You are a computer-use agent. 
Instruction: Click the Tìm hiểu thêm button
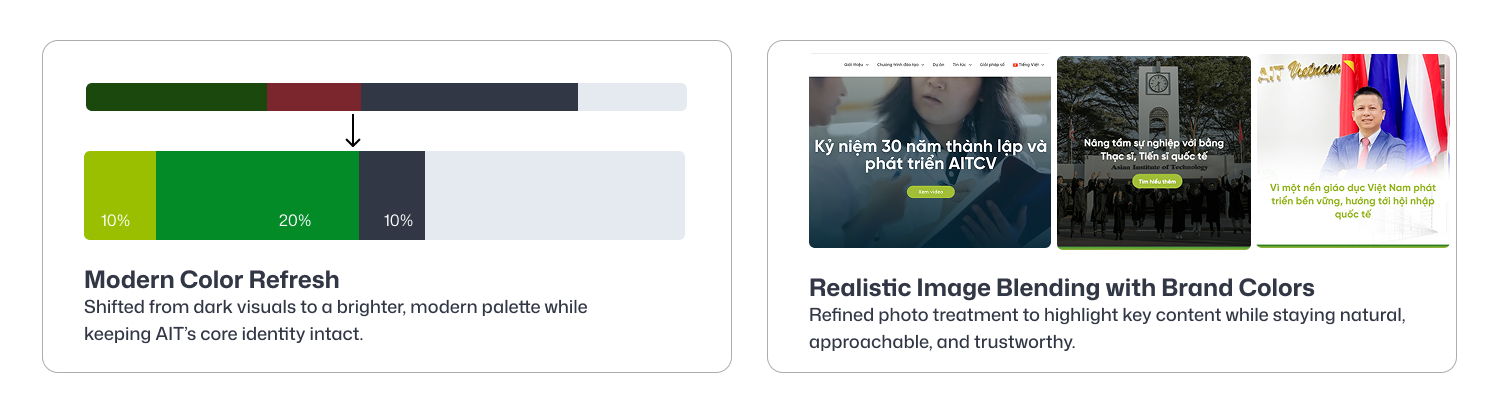(1157, 182)
